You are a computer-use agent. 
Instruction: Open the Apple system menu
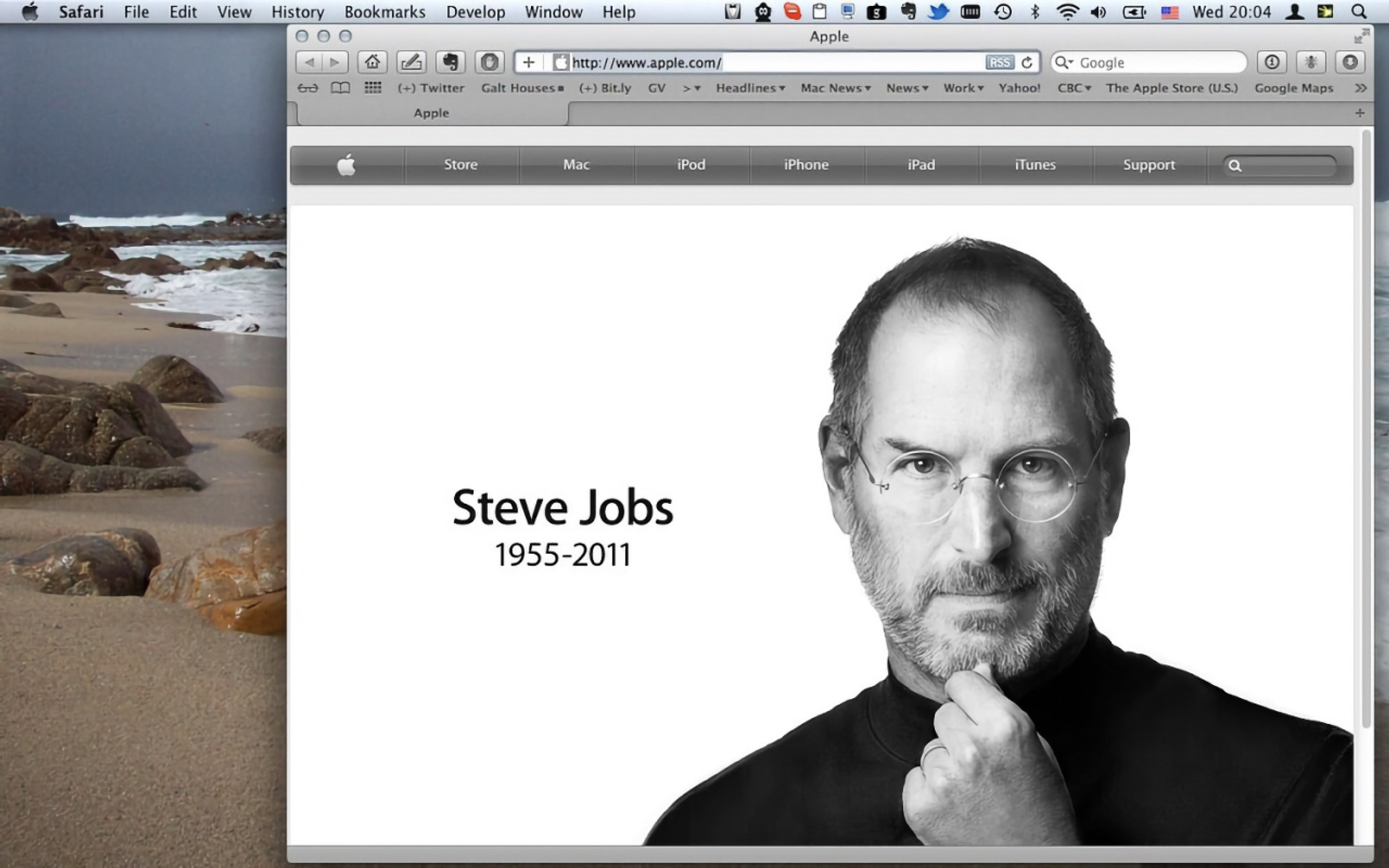30,12
